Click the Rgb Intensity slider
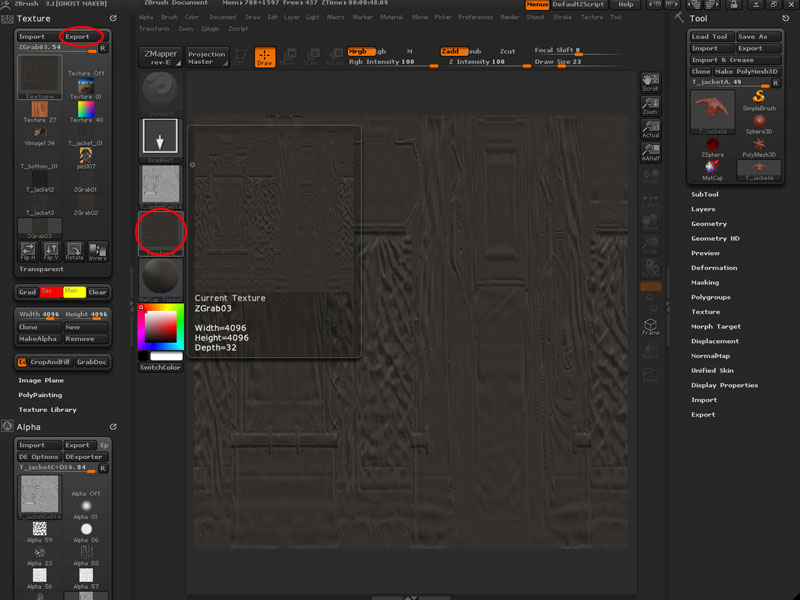 393,62
